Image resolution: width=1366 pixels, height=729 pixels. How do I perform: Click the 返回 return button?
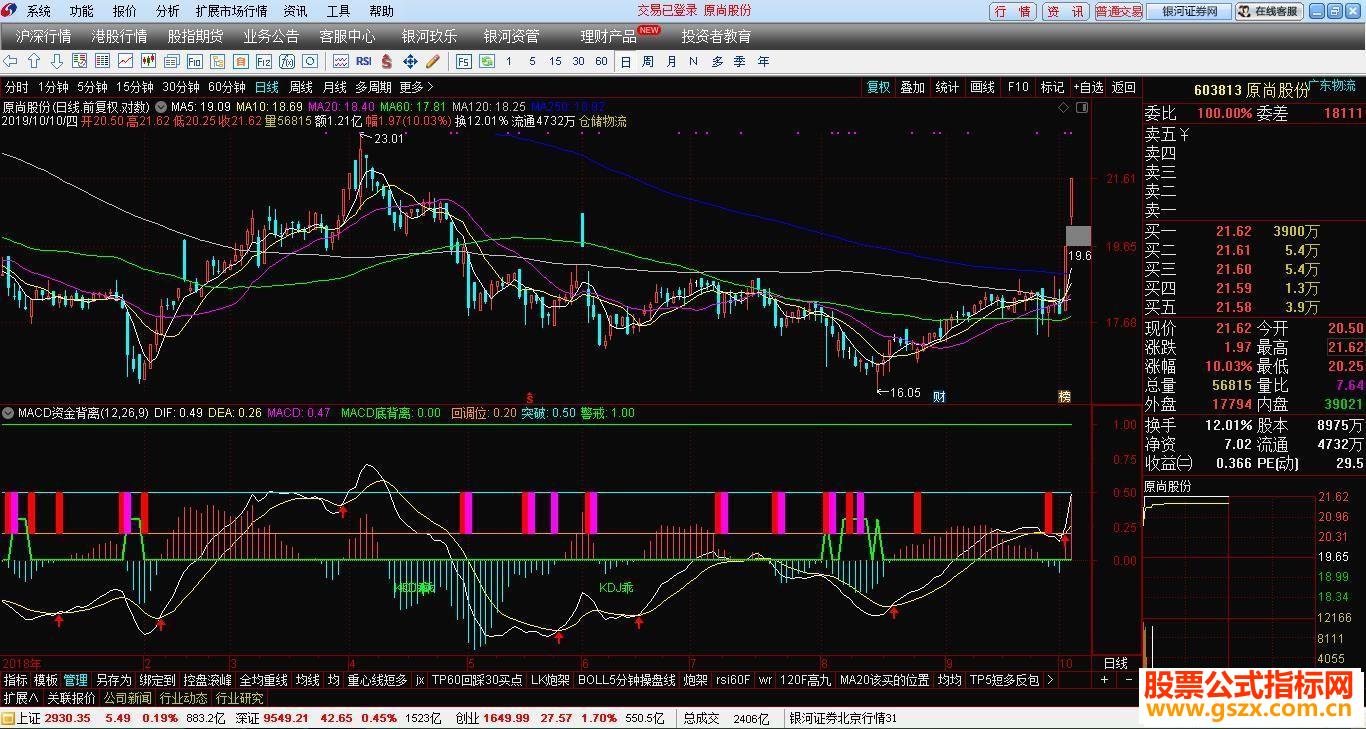pyautogui.click(x=1124, y=87)
